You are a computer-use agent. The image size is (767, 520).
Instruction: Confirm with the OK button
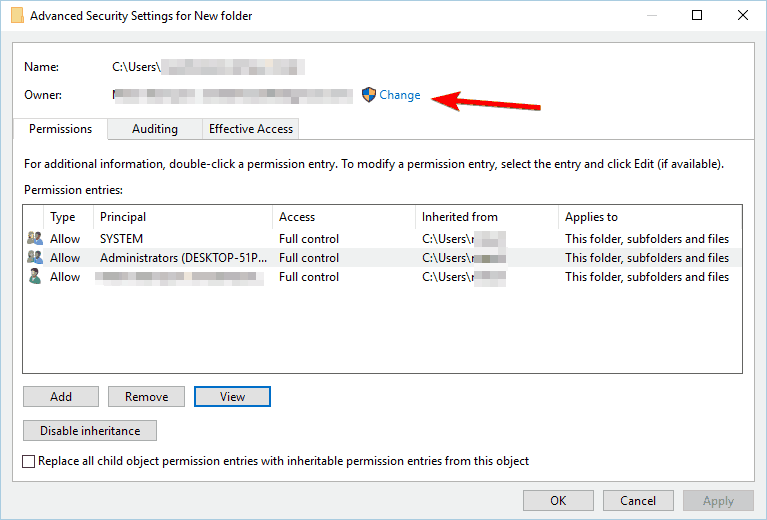pos(558,500)
